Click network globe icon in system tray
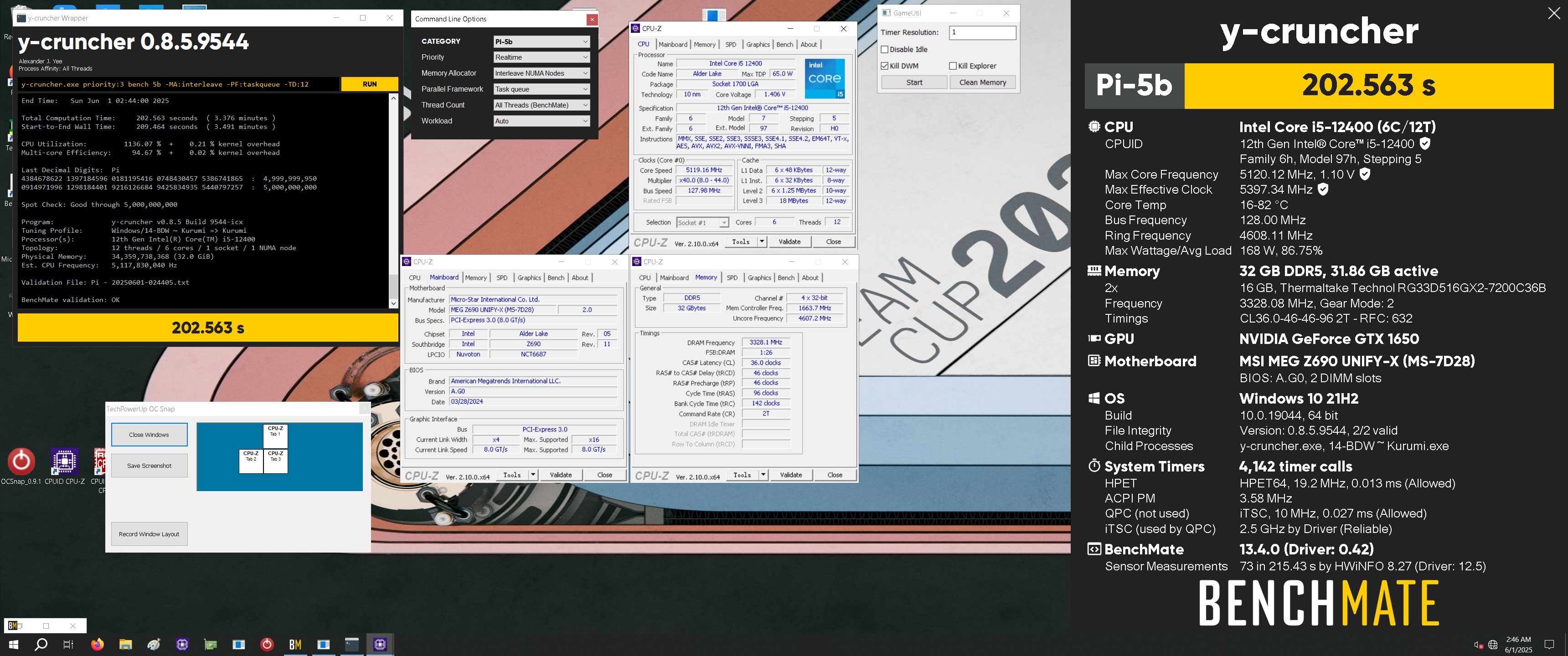1568x656 pixels. pos(1492,645)
